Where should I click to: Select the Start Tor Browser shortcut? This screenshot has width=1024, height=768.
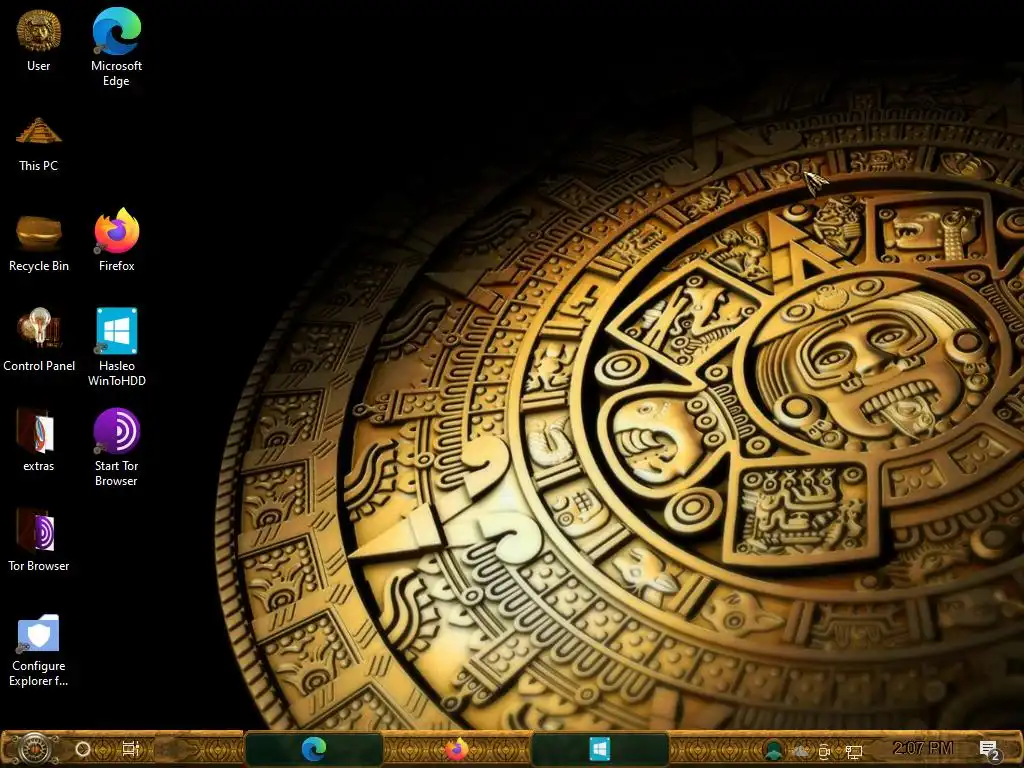[x=116, y=430]
